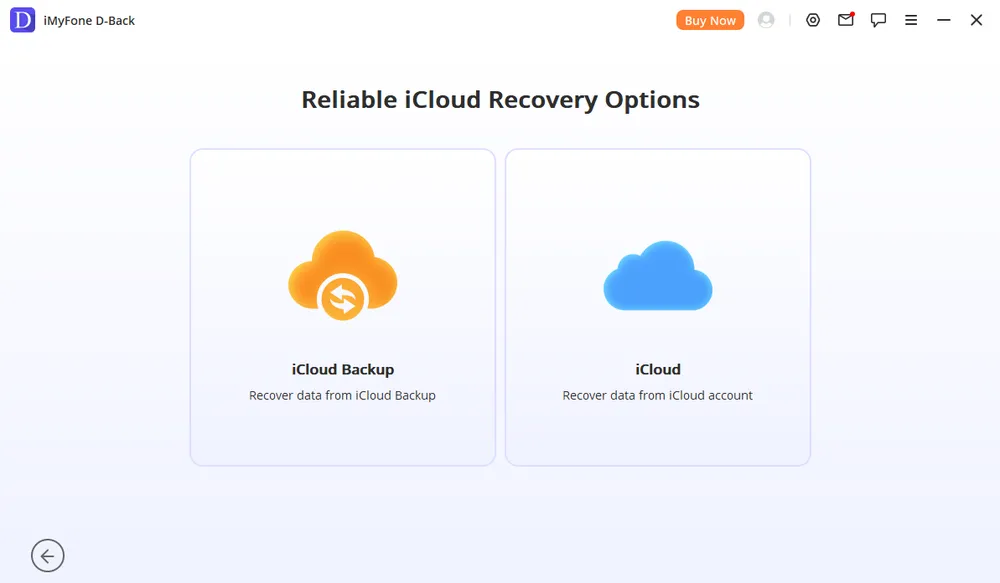Click the 'iCloud' card title
The image size is (1000, 583).
[x=657, y=369]
